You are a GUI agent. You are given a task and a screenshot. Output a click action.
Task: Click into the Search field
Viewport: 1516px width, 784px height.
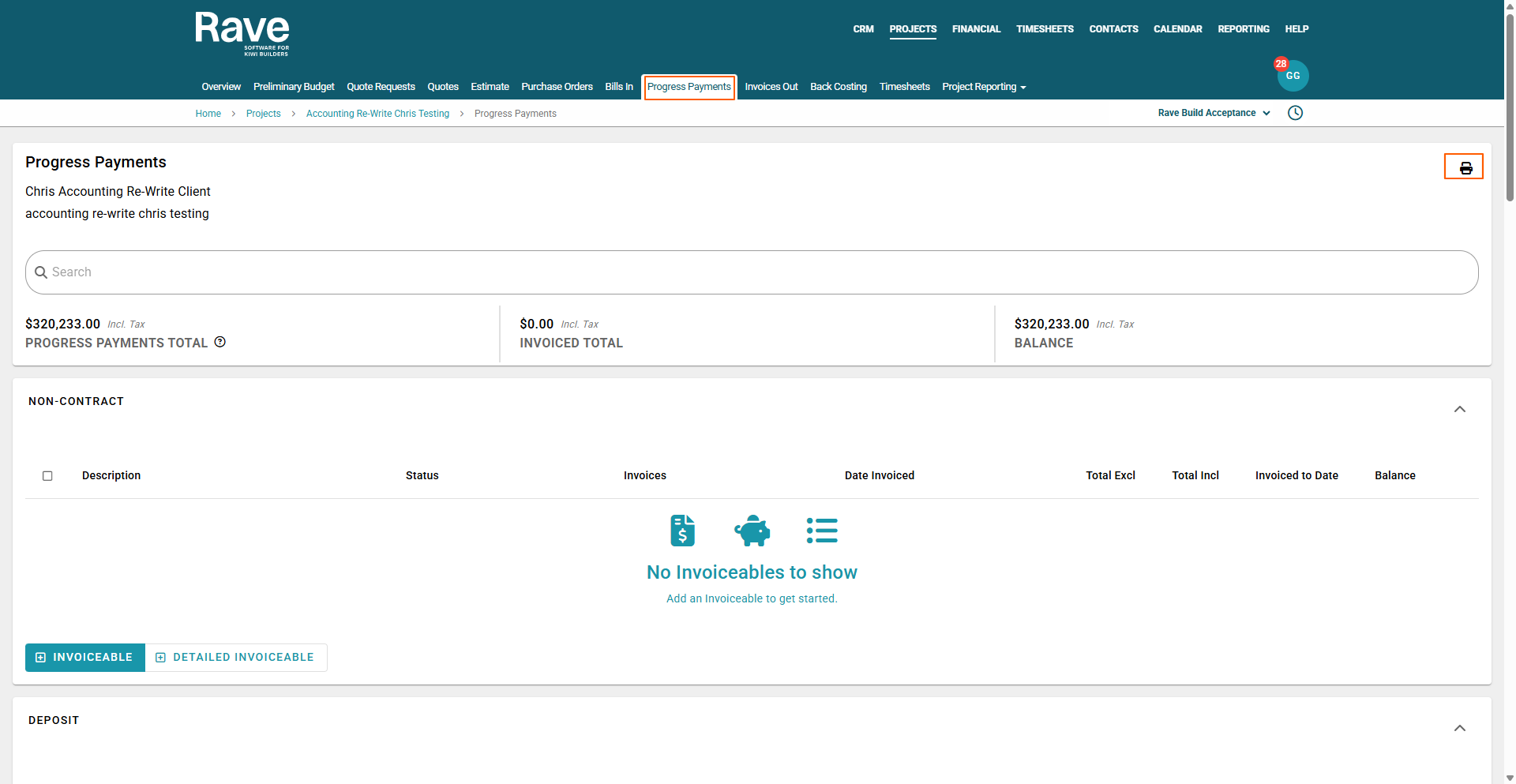coord(752,272)
